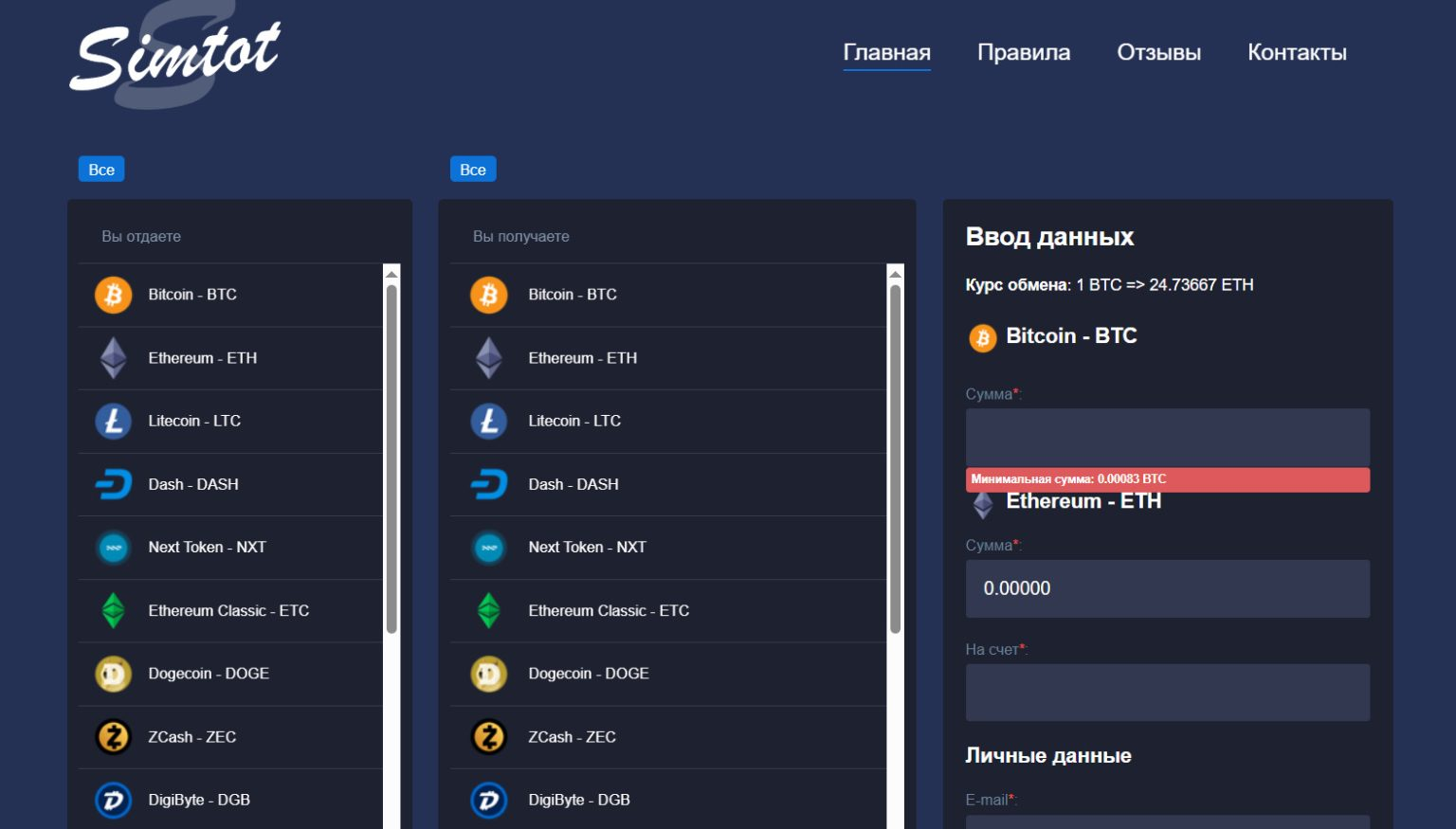Choose Next Token - NXT in the receive list

click(668, 548)
